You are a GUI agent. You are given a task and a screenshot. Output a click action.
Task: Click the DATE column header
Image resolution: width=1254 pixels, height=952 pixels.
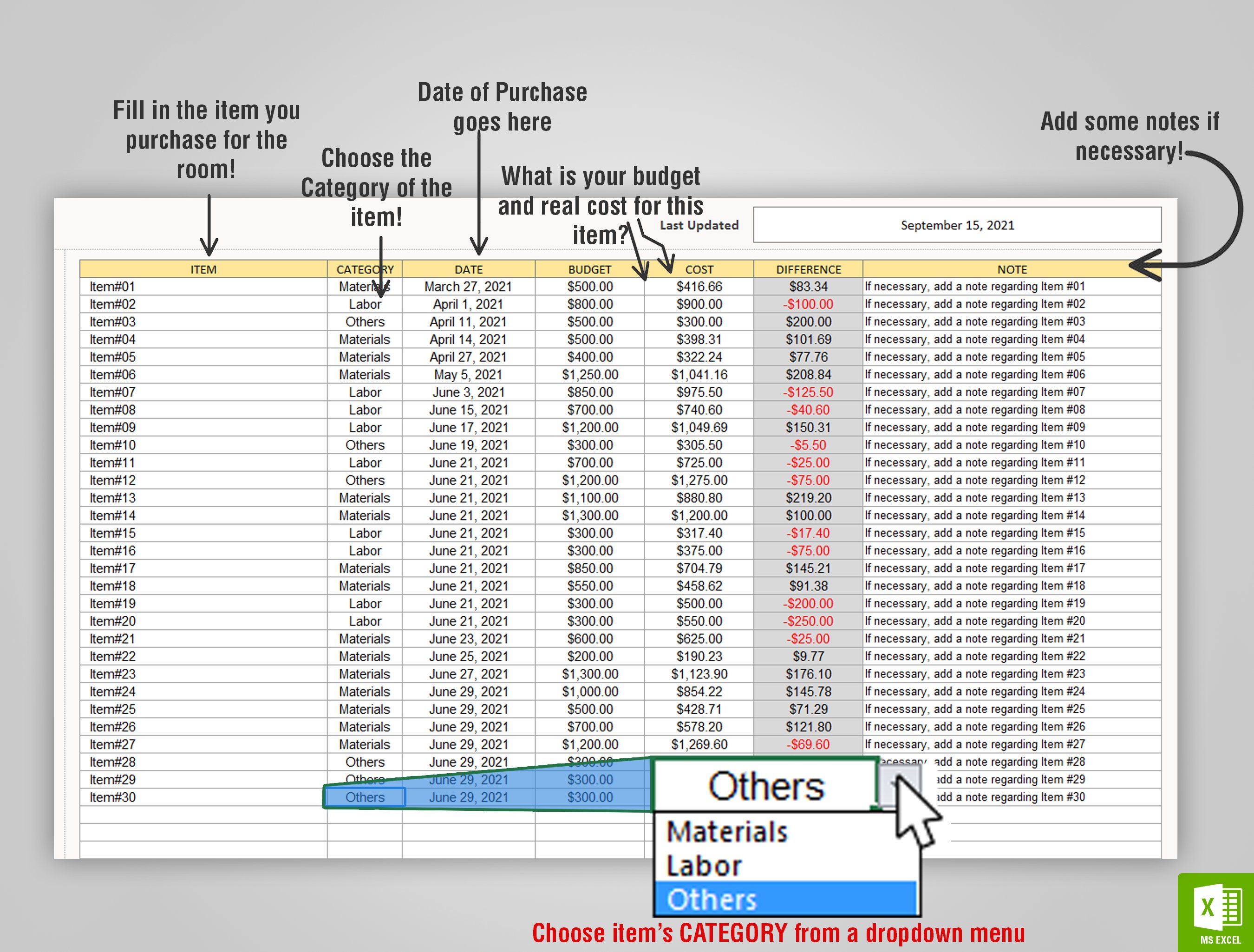[468, 269]
